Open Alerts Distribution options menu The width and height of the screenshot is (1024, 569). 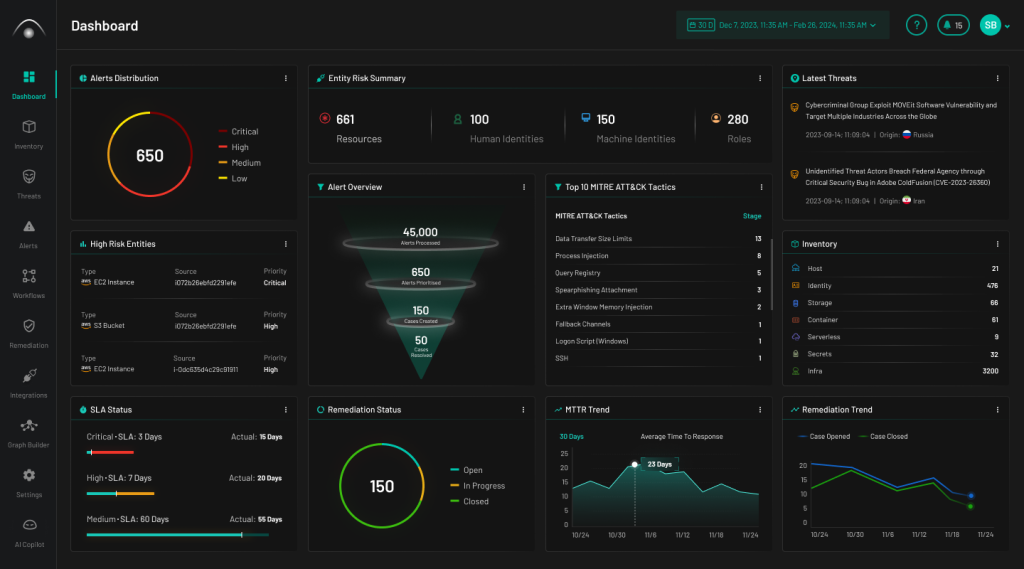285,78
